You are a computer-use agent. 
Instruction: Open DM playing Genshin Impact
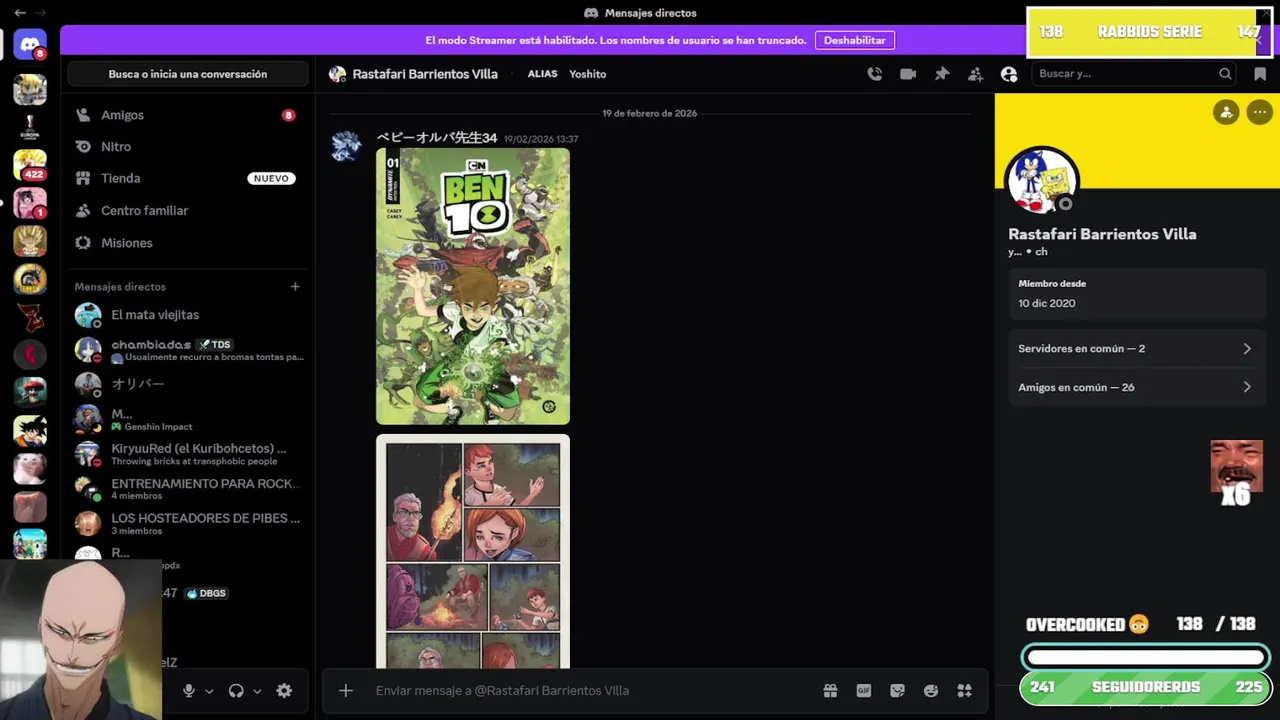tap(187, 419)
